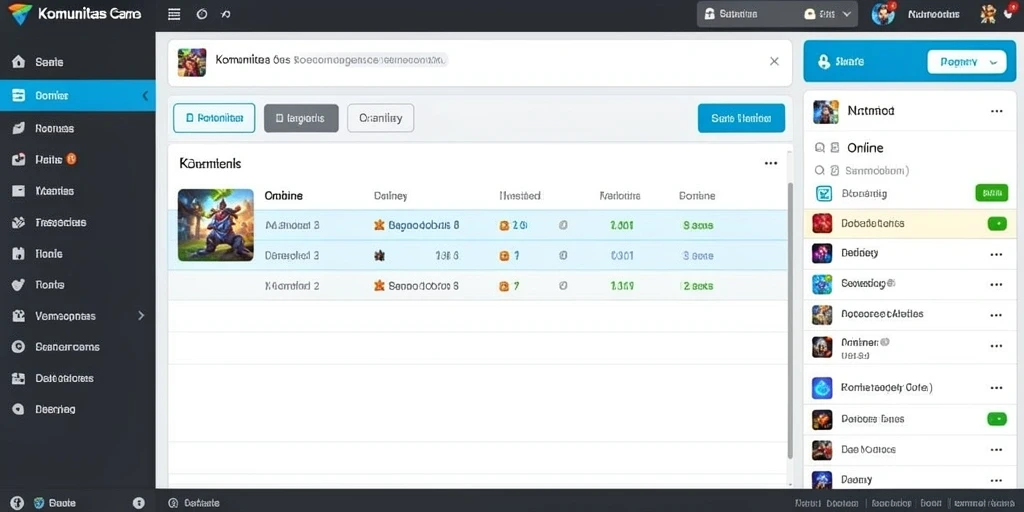Click the key-shaped icon in the top bar
This screenshot has width=1024, height=512.
[x=226, y=14]
